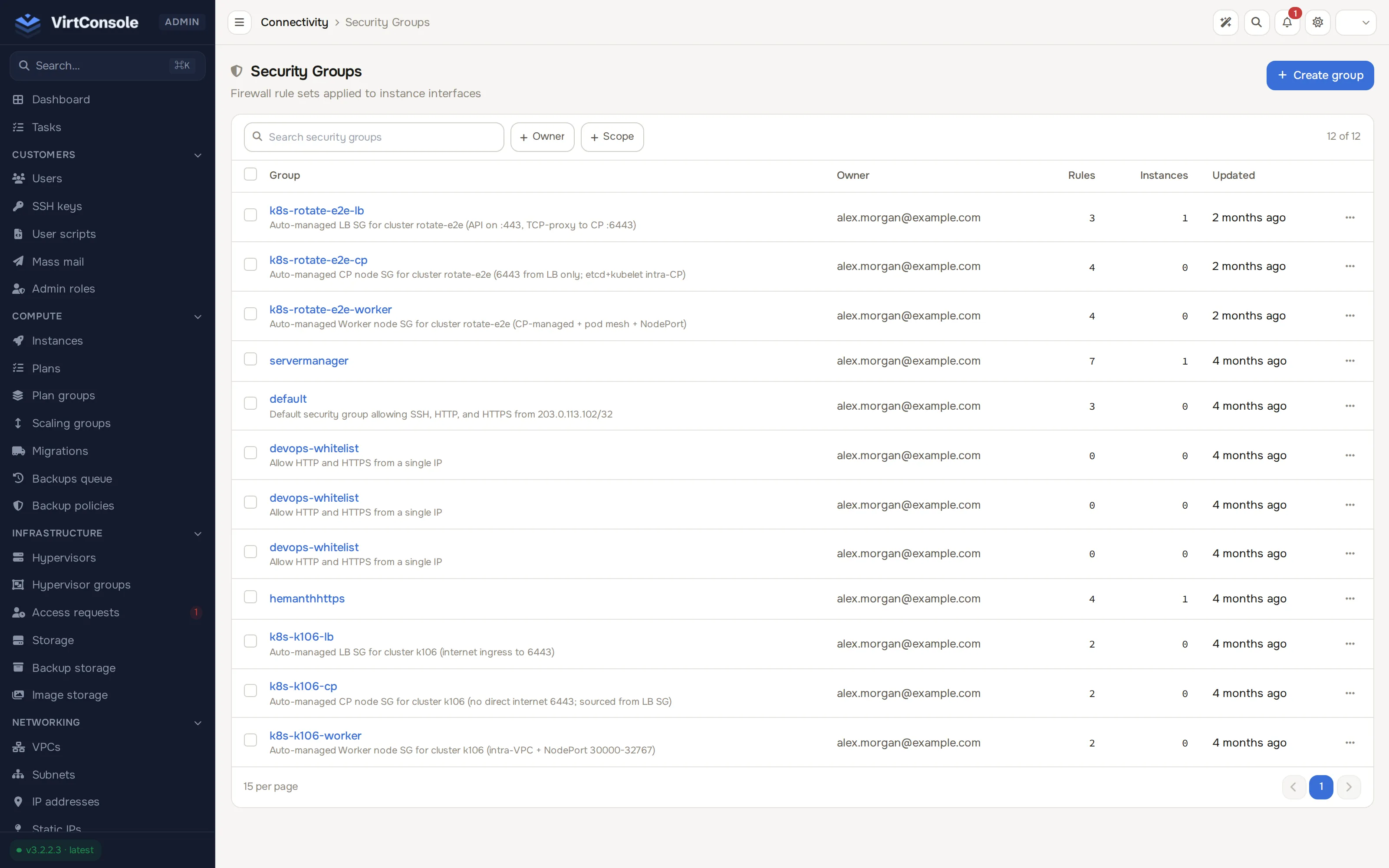Screen dimensions: 1389x868
Task: Check the k8s-rotate-e2e-lb row checkbox
Action: pos(250,215)
